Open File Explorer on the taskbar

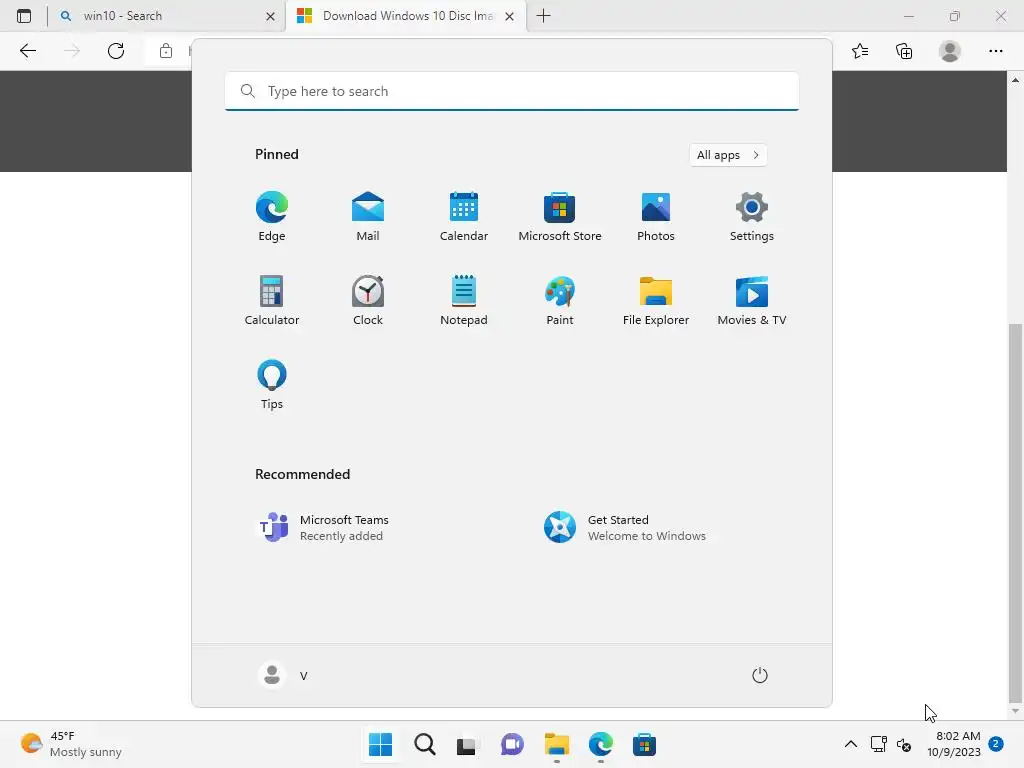pyautogui.click(x=556, y=744)
